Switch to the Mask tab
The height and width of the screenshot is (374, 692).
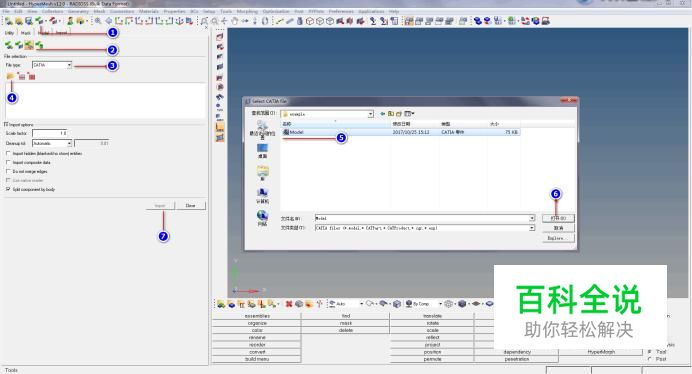tap(26, 33)
